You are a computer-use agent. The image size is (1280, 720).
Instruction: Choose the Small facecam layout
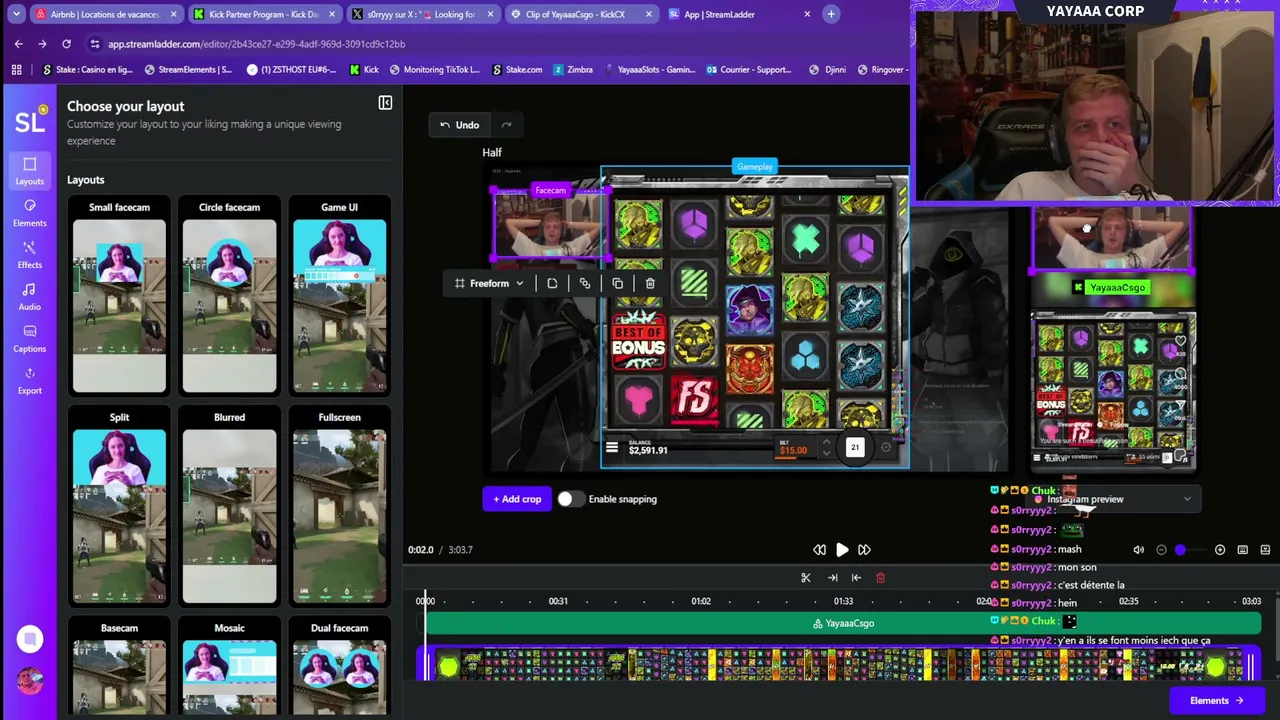click(119, 296)
